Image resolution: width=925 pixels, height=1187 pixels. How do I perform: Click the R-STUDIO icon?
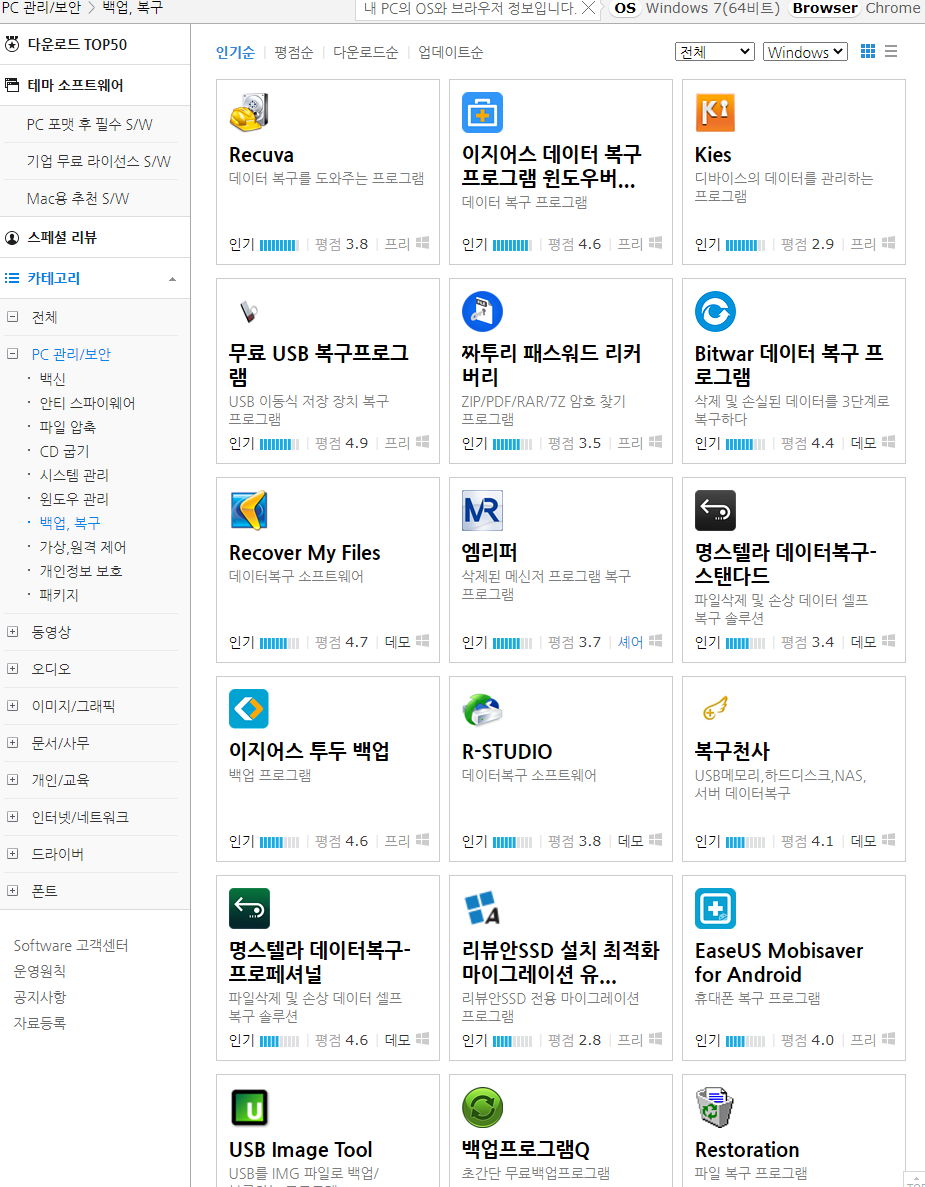(482, 709)
